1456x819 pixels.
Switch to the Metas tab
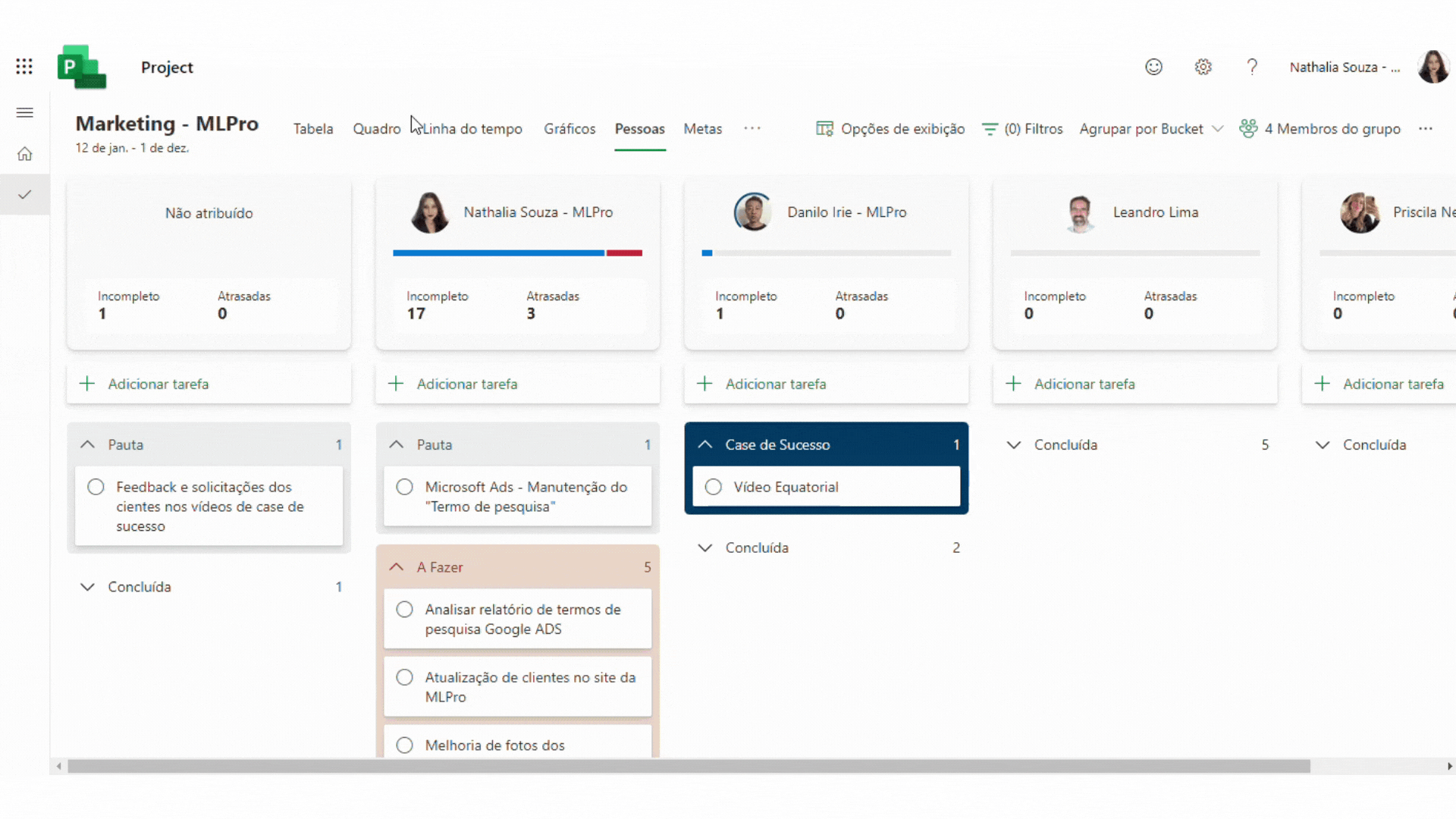703,129
